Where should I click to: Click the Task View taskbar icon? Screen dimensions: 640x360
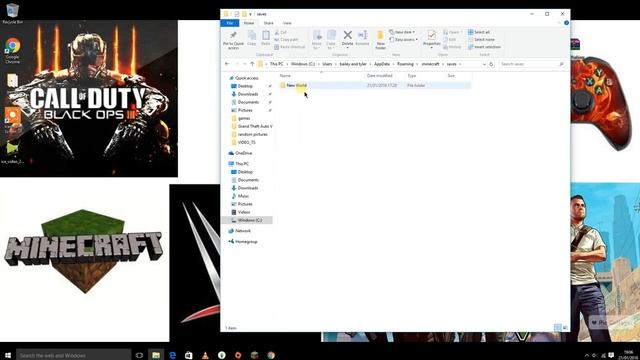click(x=139, y=356)
